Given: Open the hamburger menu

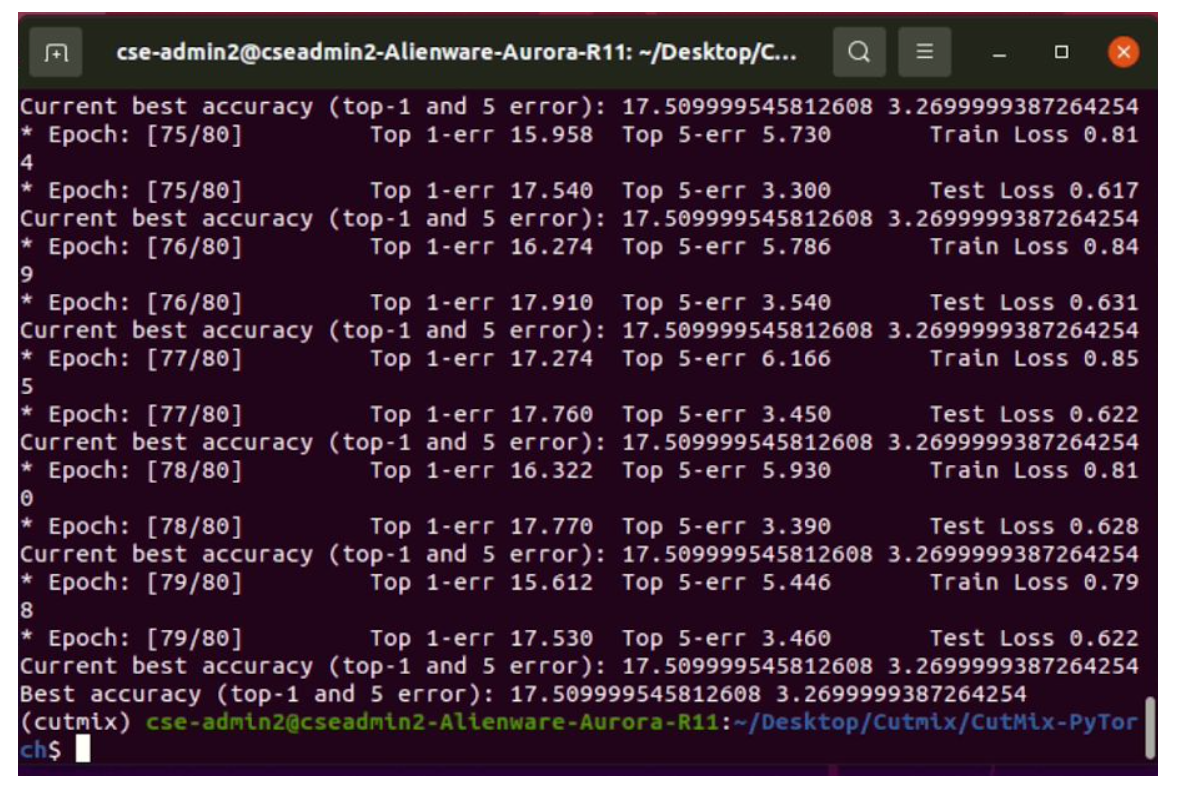Looking at the screenshot, I should coord(924,52).
